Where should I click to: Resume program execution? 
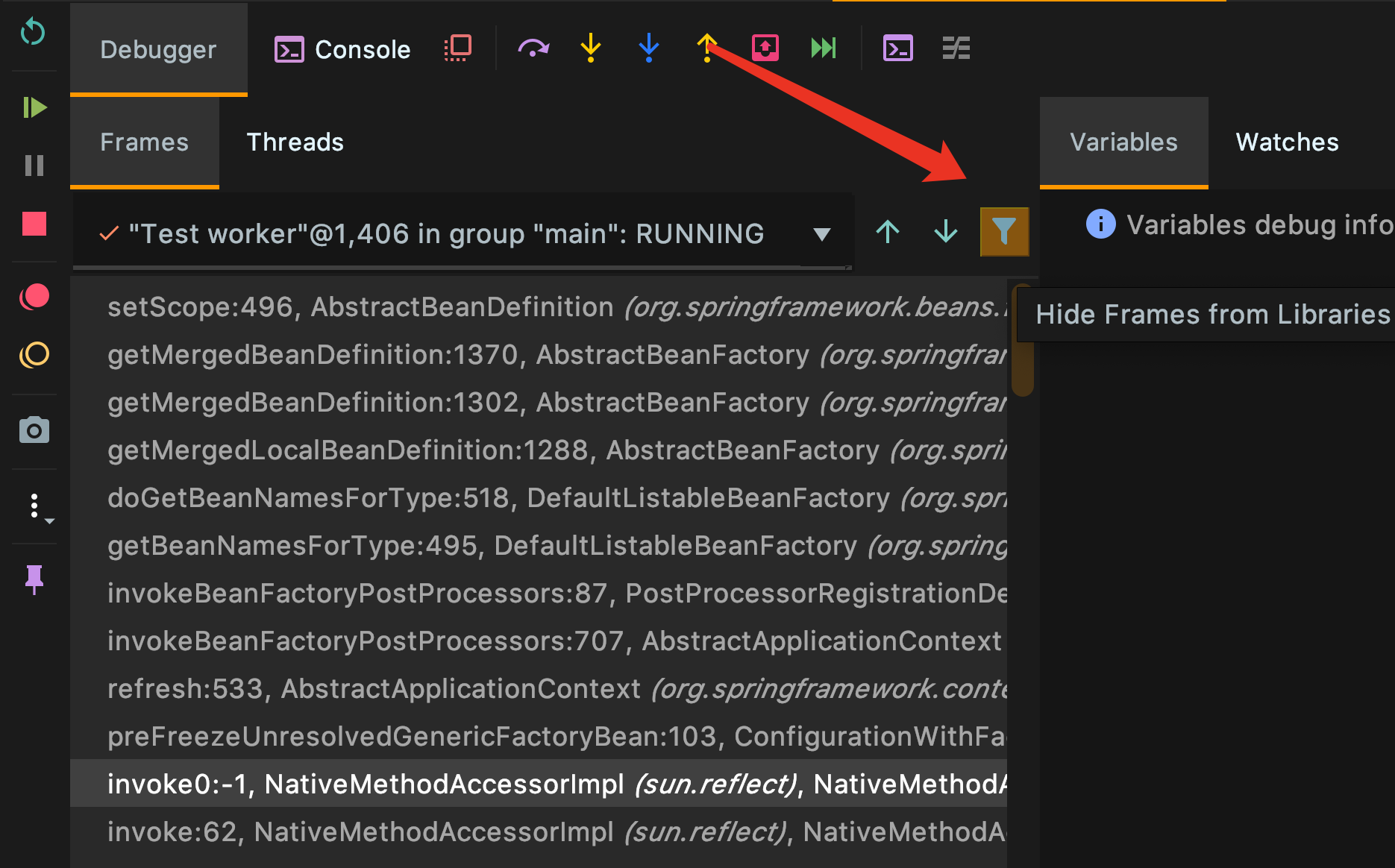[x=34, y=107]
